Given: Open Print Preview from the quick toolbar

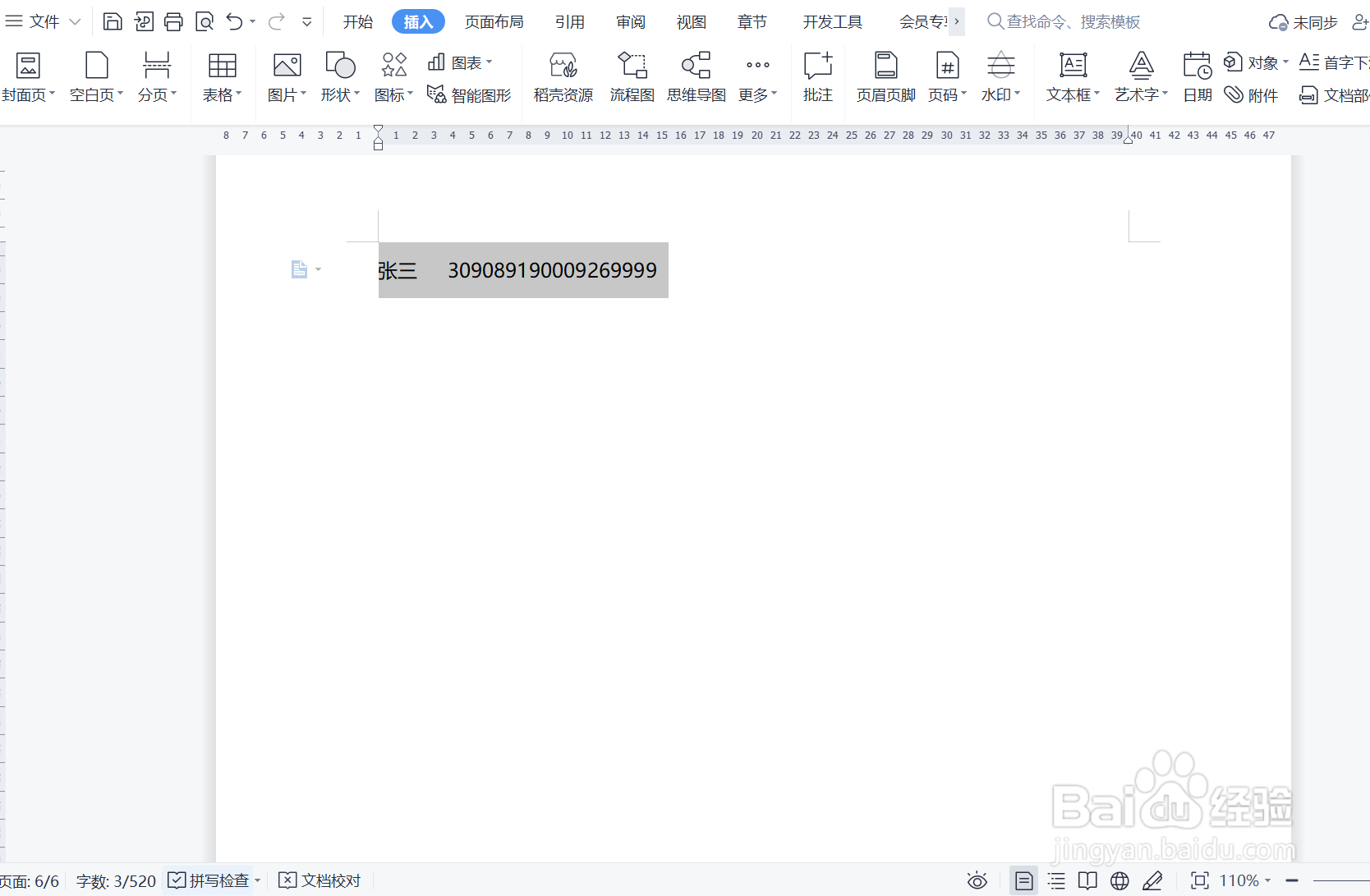Looking at the screenshot, I should (205, 22).
